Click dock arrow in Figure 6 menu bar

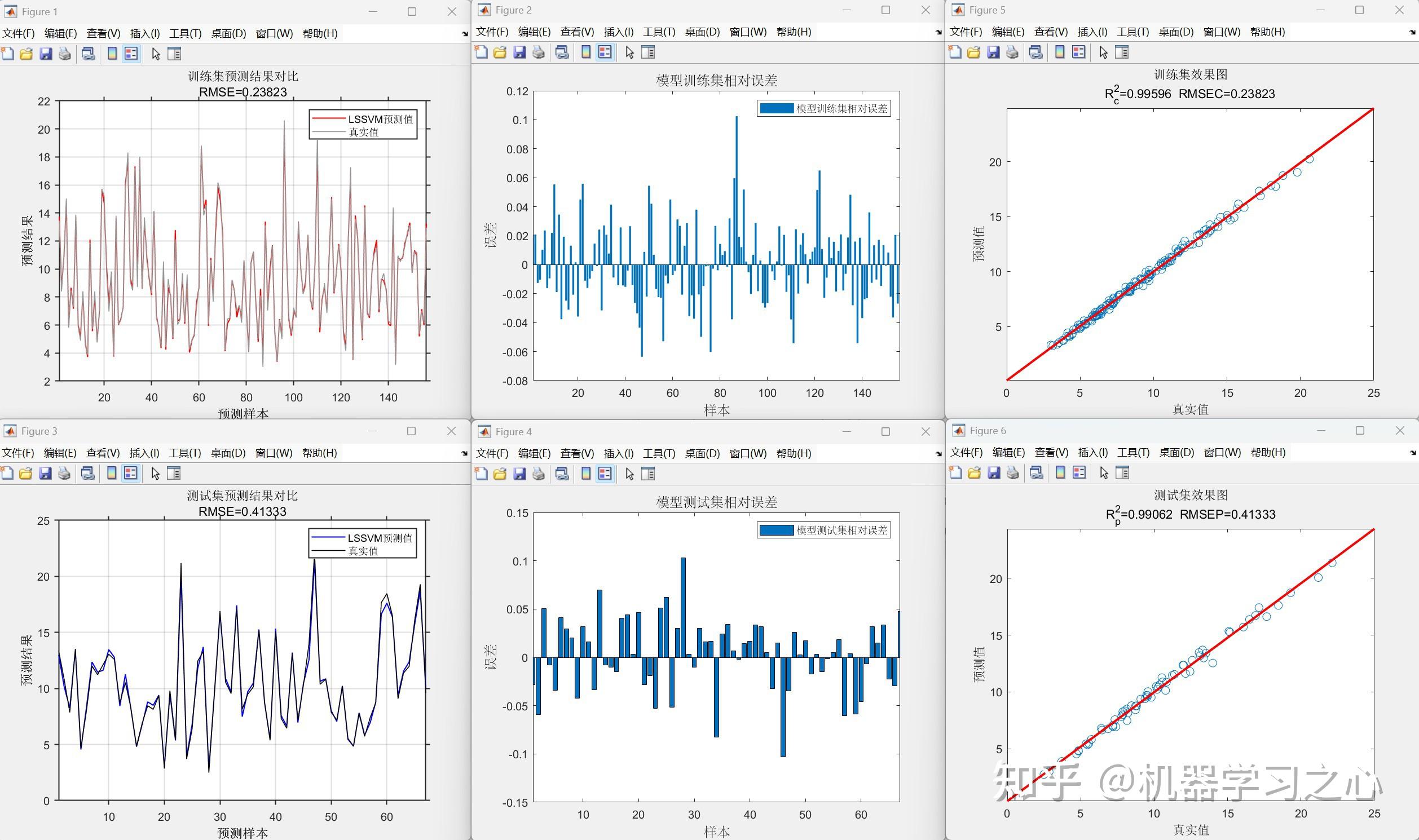(x=1412, y=453)
